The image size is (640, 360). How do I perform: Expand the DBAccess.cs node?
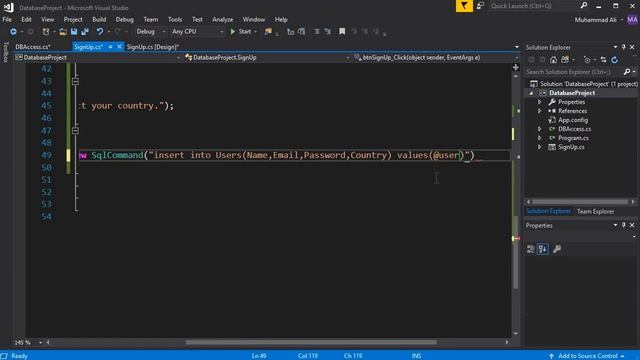(x=540, y=129)
